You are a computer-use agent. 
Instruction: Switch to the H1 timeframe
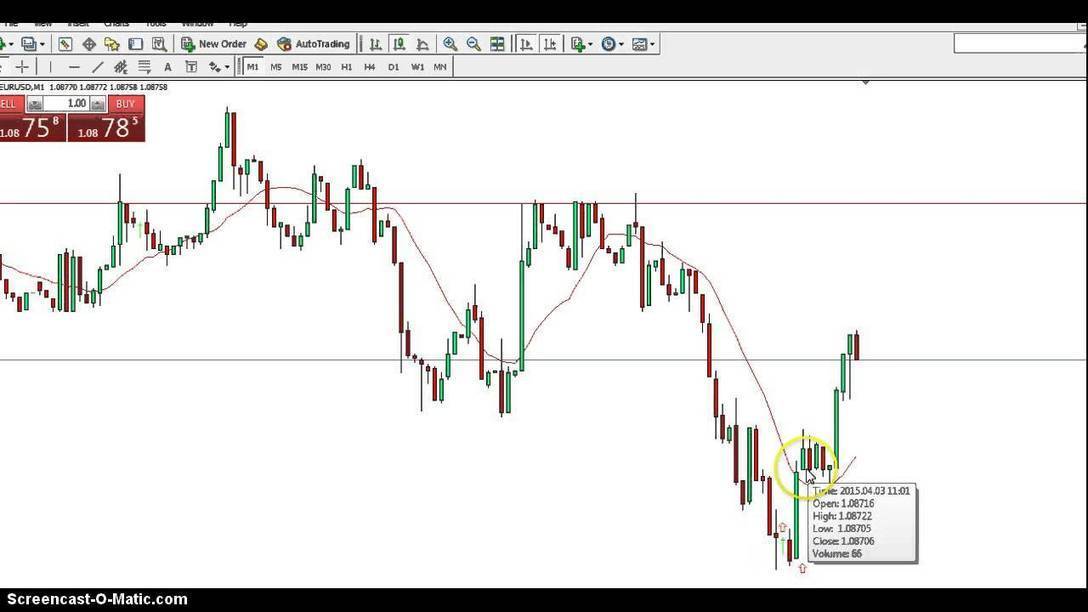click(x=347, y=67)
